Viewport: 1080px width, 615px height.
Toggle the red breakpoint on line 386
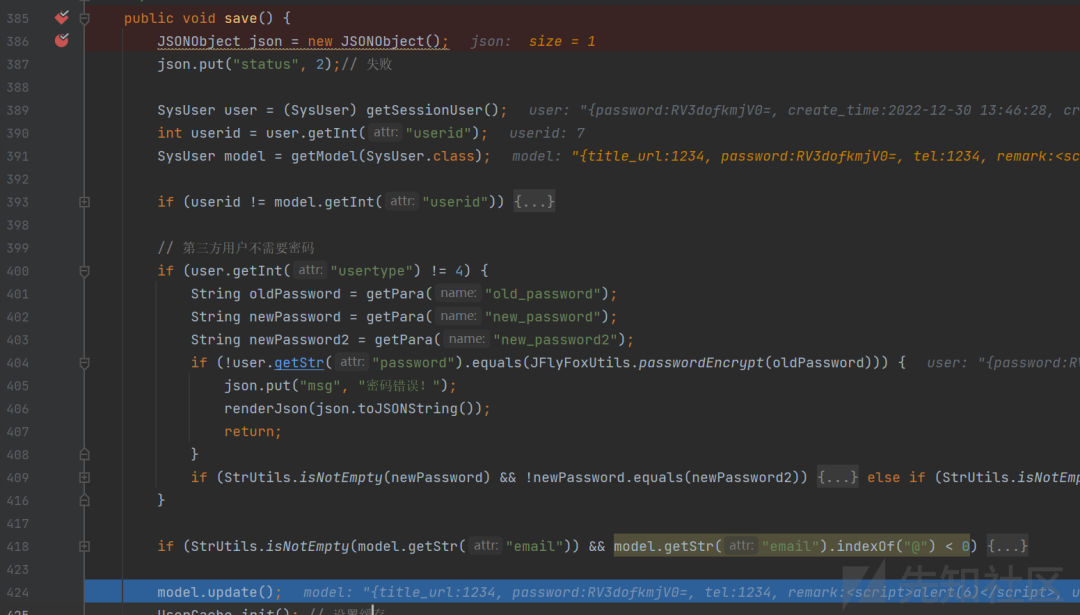60,40
